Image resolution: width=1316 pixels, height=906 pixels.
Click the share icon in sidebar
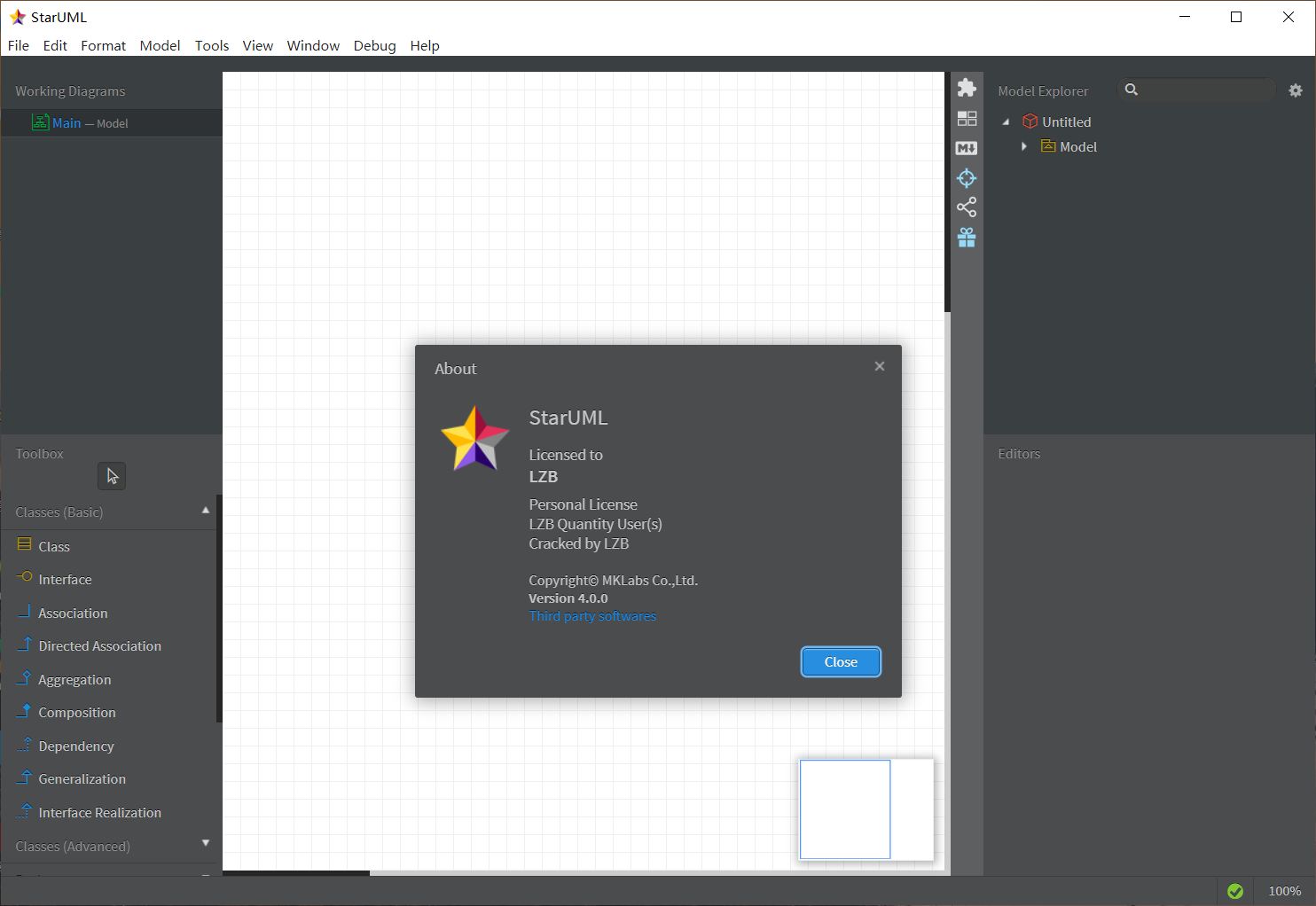tap(967, 207)
